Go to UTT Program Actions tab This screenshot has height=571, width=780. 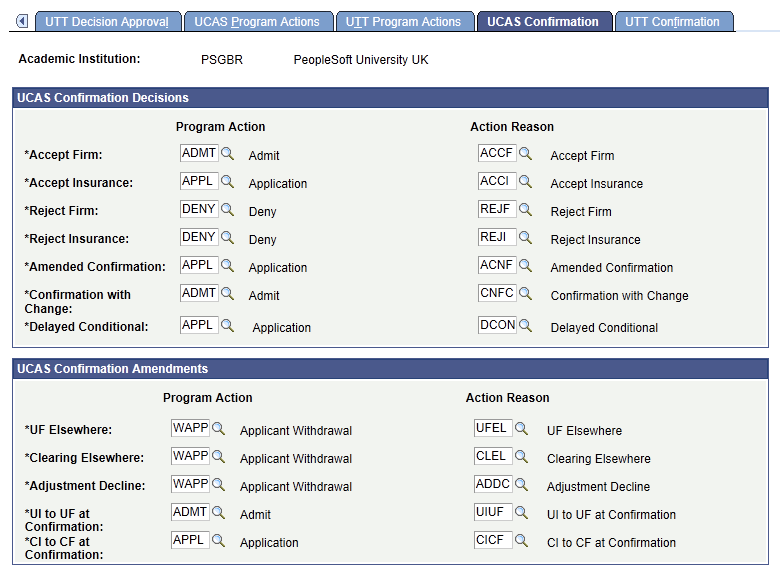(x=404, y=21)
